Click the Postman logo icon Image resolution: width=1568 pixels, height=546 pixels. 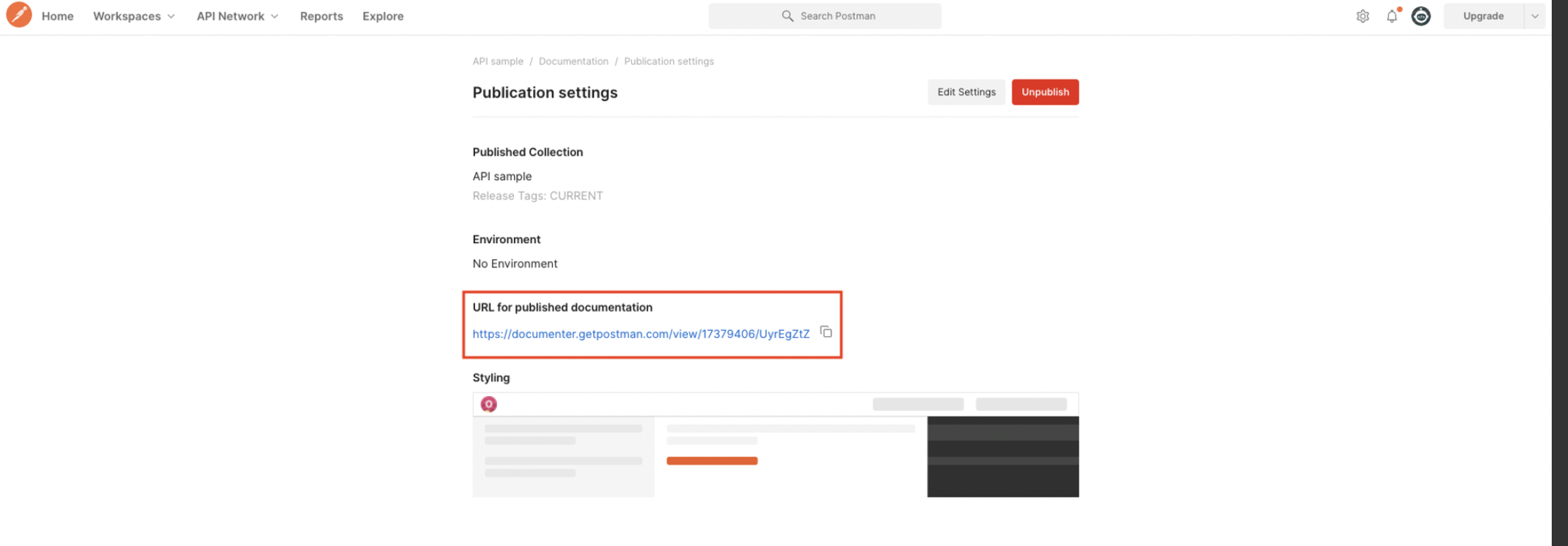tap(19, 15)
